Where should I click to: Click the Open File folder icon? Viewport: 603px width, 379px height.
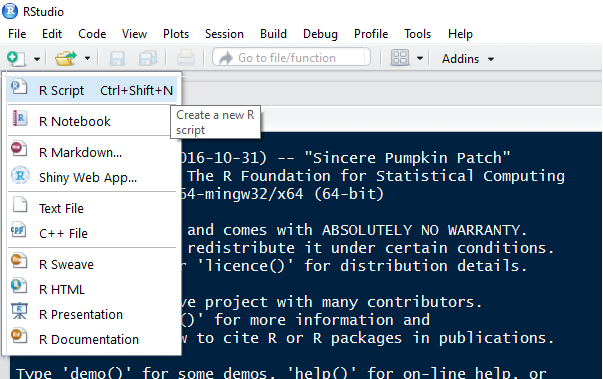point(66,58)
